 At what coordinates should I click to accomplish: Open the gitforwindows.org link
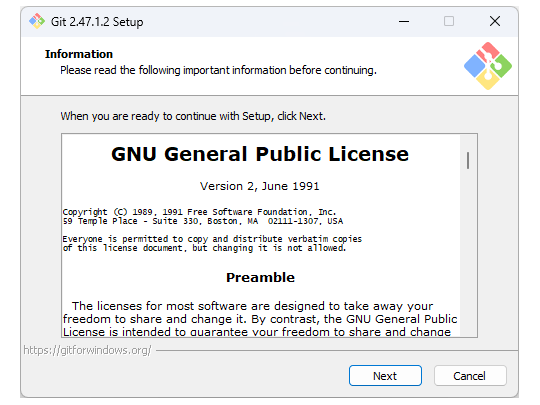(x=87, y=350)
